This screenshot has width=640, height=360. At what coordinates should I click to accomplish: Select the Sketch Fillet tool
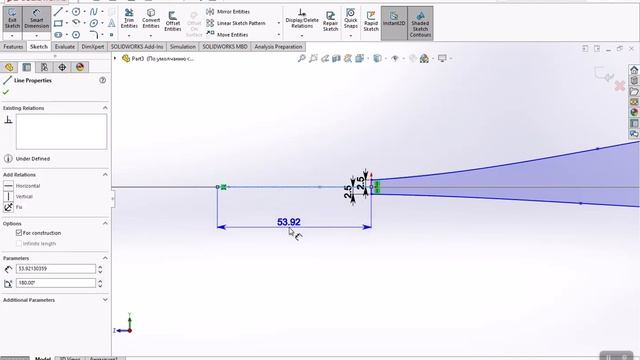pos(93,35)
